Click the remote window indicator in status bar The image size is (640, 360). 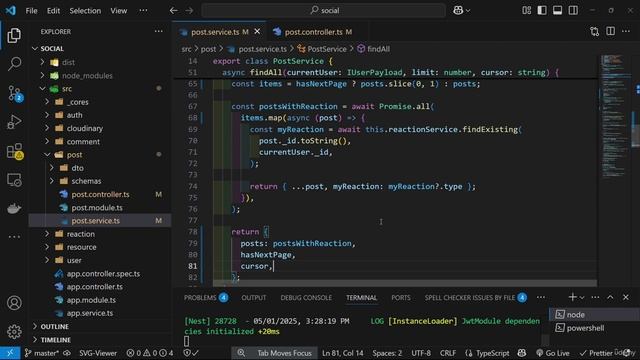coord(10,353)
